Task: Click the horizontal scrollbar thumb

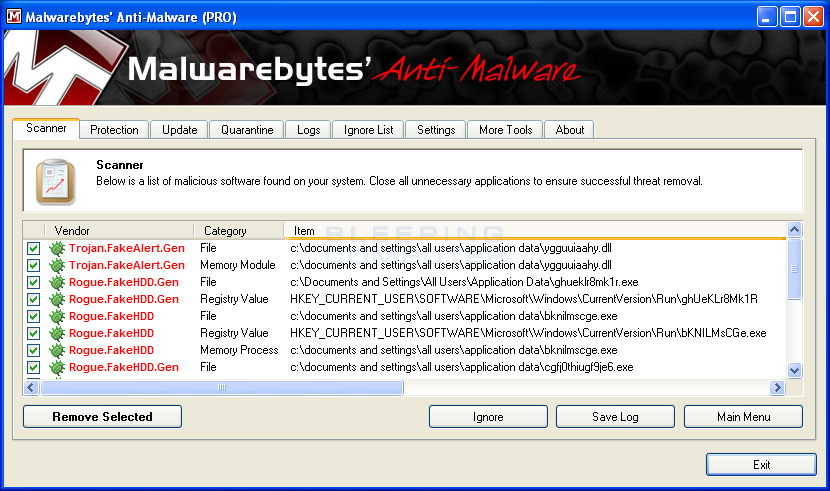Action: 222,388
